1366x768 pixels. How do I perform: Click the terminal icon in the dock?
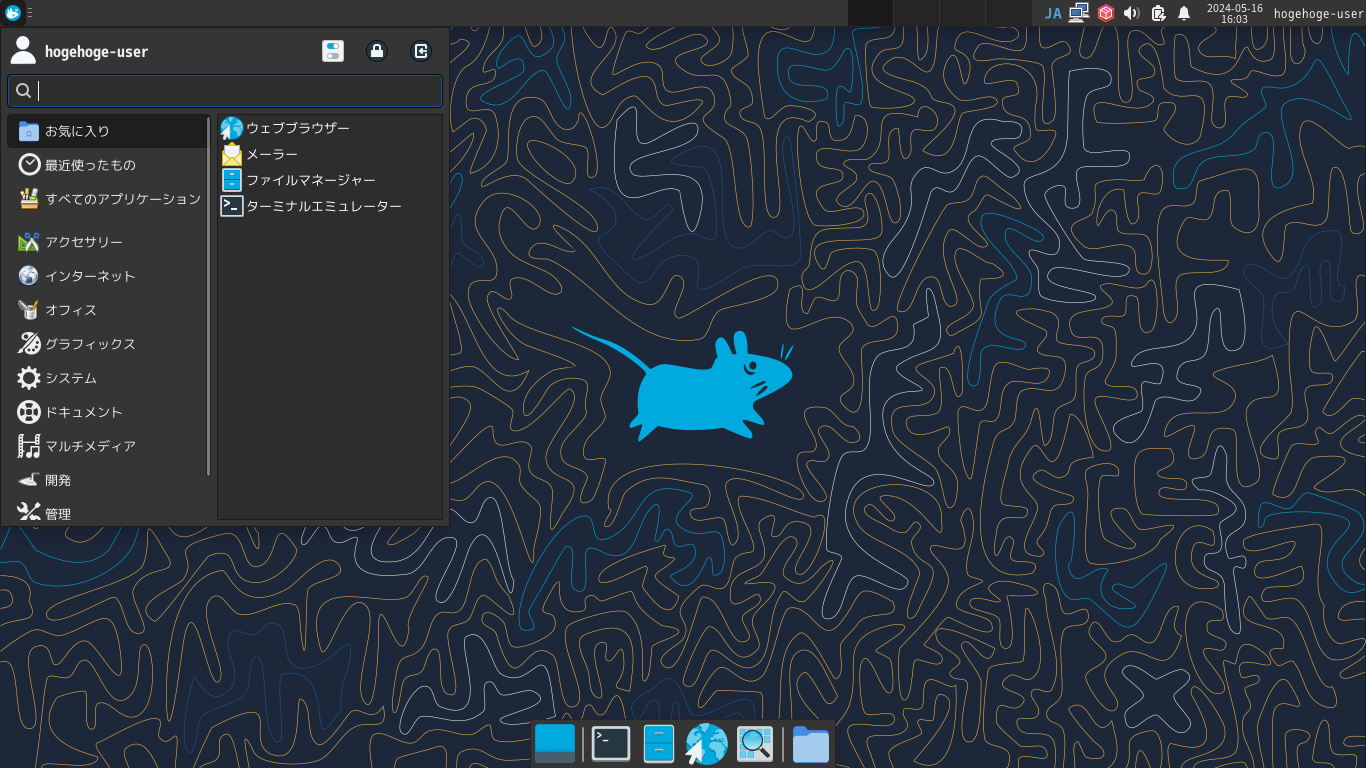(610, 744)
